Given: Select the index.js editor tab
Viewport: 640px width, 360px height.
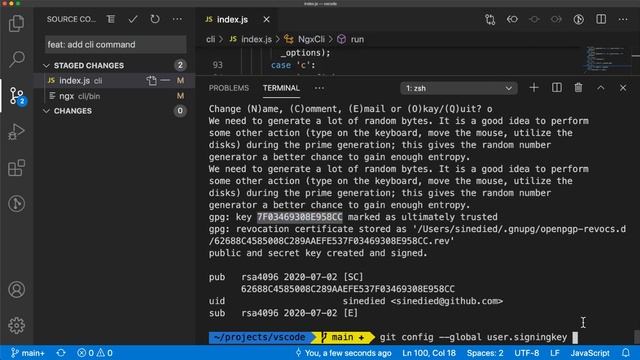Looking at the screenshot, I should point(238,19).
